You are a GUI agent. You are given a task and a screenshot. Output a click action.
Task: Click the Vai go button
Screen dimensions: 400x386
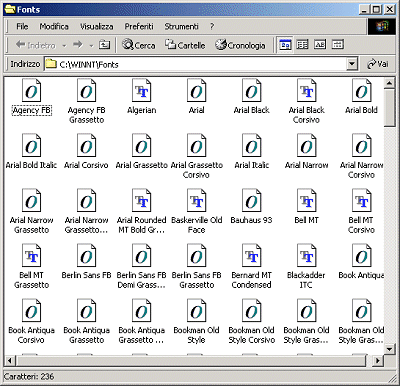[x=378, y=64]
